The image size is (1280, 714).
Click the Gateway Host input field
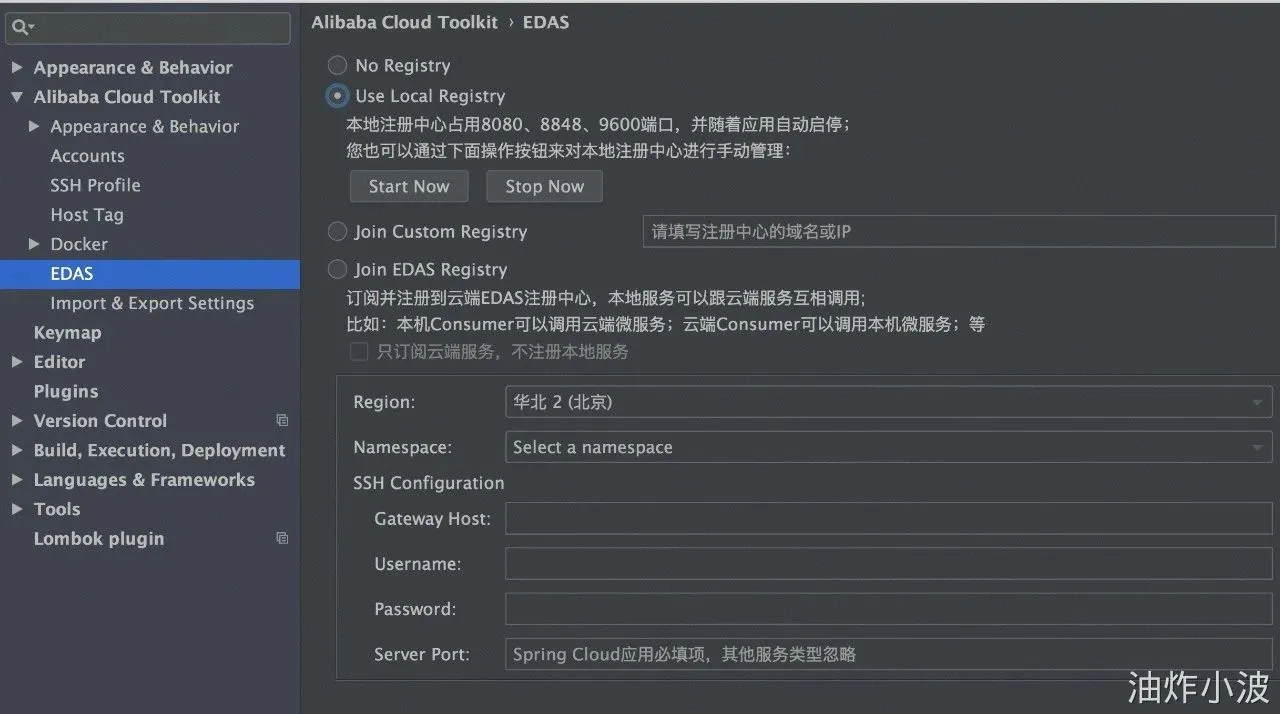click(x=888, y=519)
